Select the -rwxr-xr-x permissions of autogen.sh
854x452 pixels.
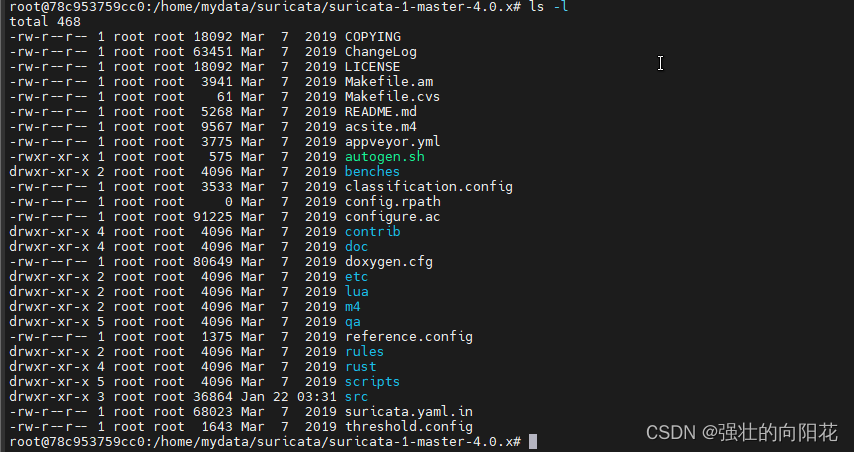coord(49,157)
